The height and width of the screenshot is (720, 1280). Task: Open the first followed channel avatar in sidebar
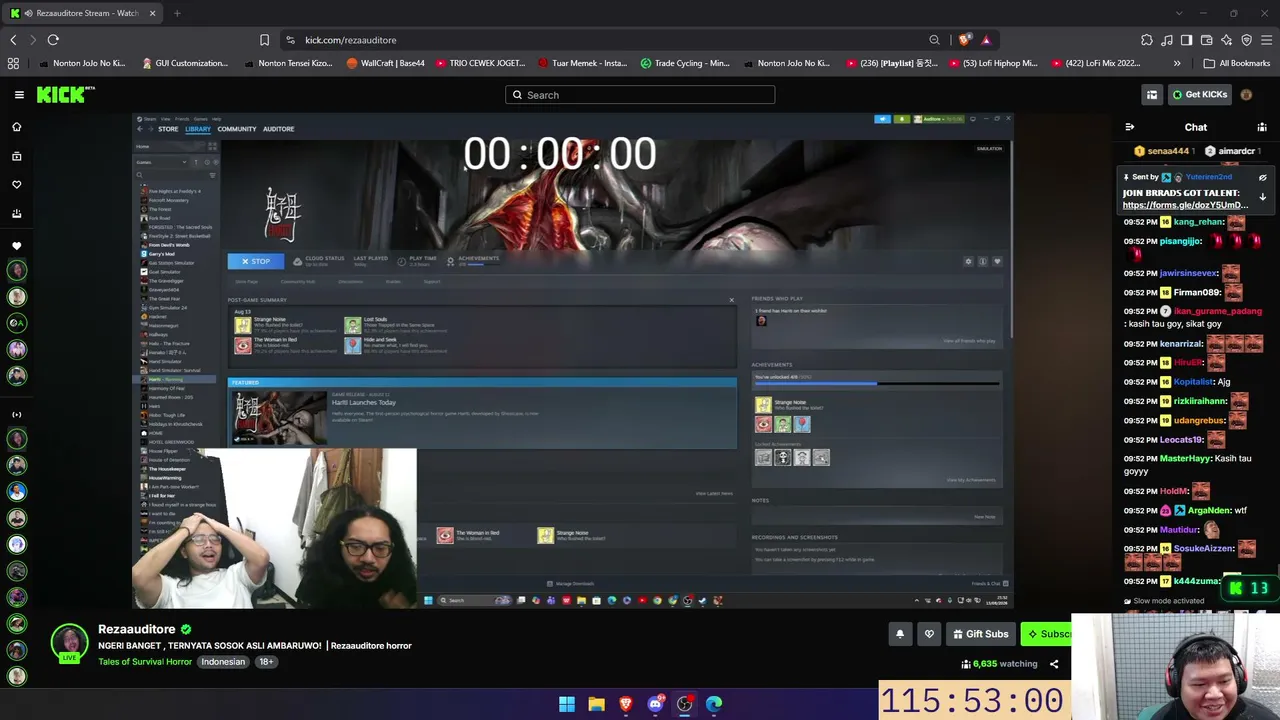tap(16, 270)
